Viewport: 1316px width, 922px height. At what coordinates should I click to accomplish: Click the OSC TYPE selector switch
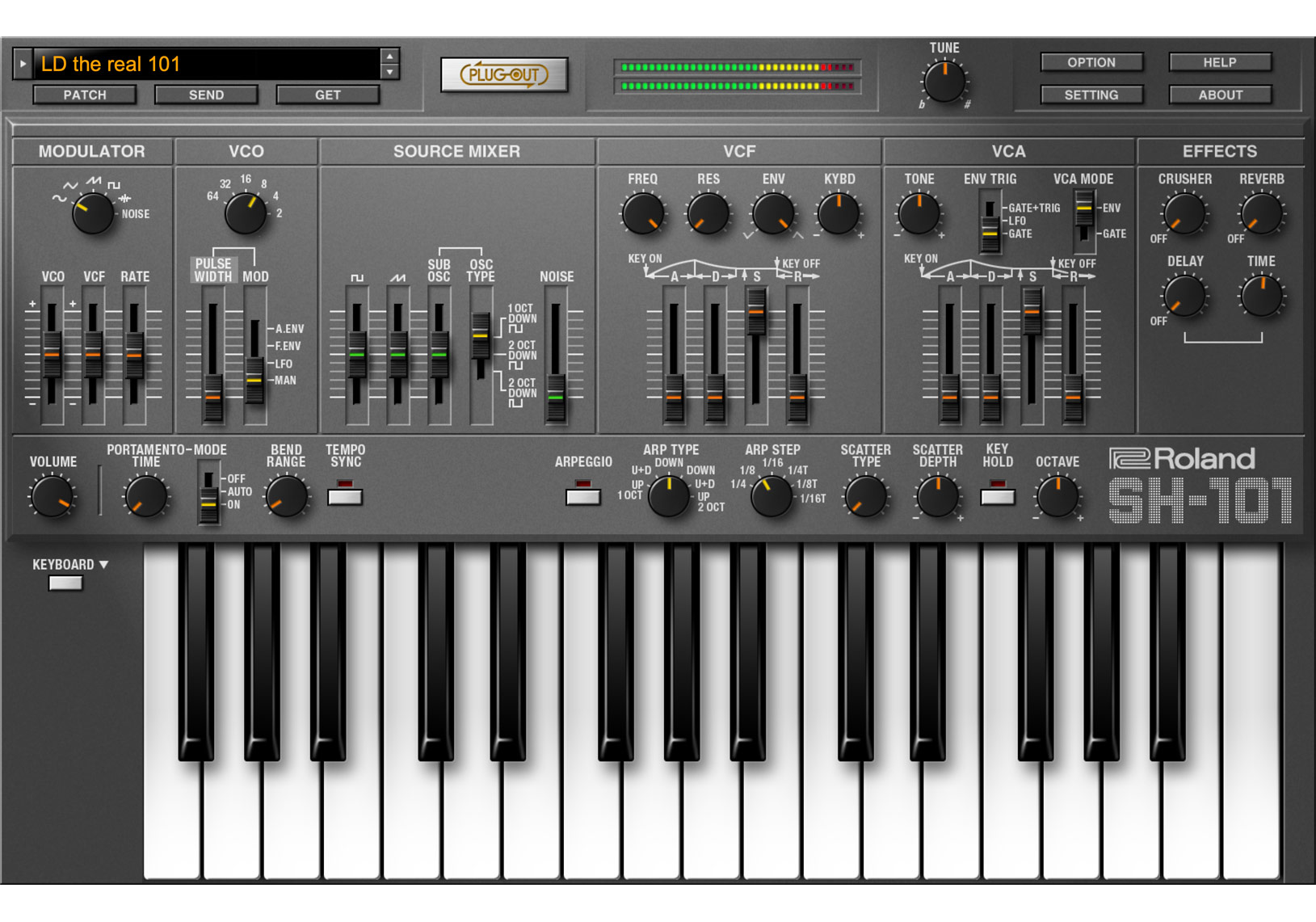pyautogui.click(x=480, y=355)
